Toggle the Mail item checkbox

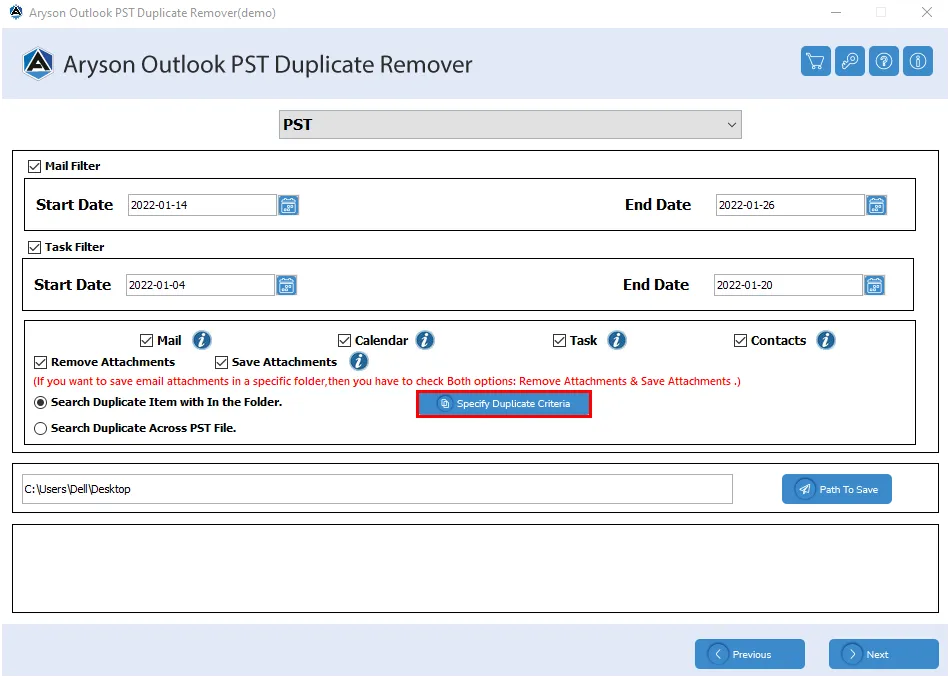146,340
